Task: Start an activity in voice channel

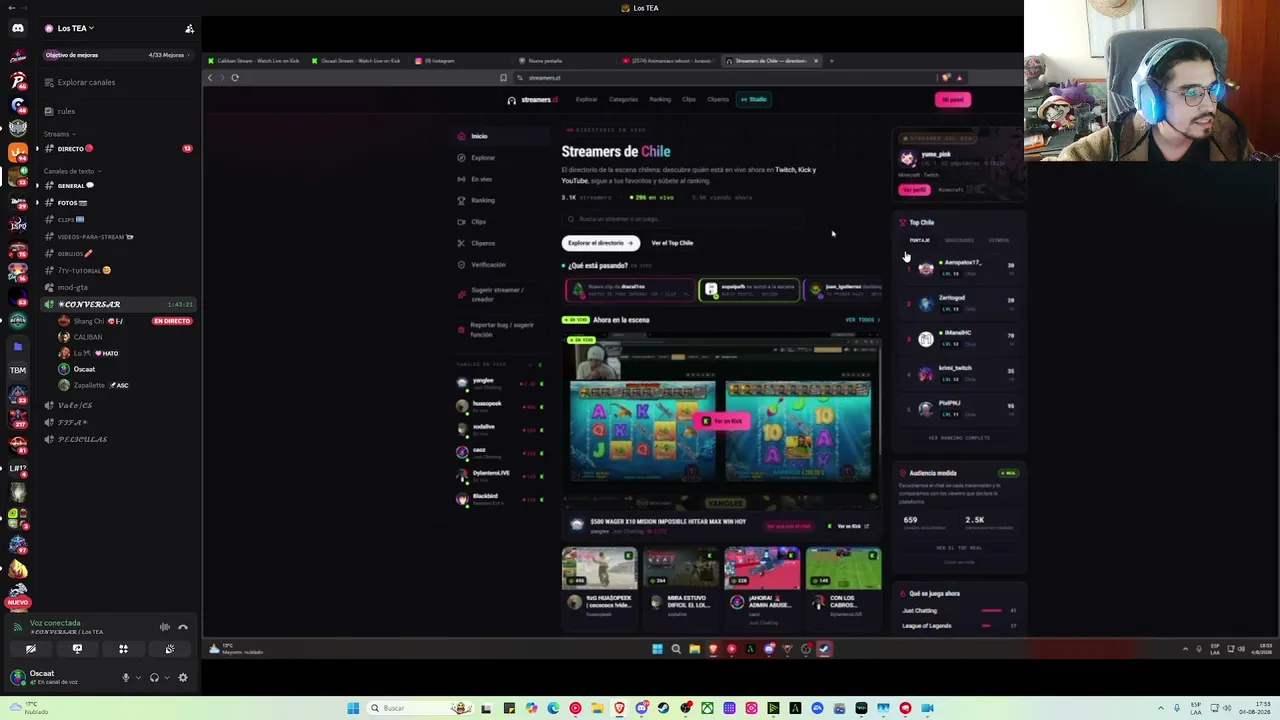Action: (123, 649)
